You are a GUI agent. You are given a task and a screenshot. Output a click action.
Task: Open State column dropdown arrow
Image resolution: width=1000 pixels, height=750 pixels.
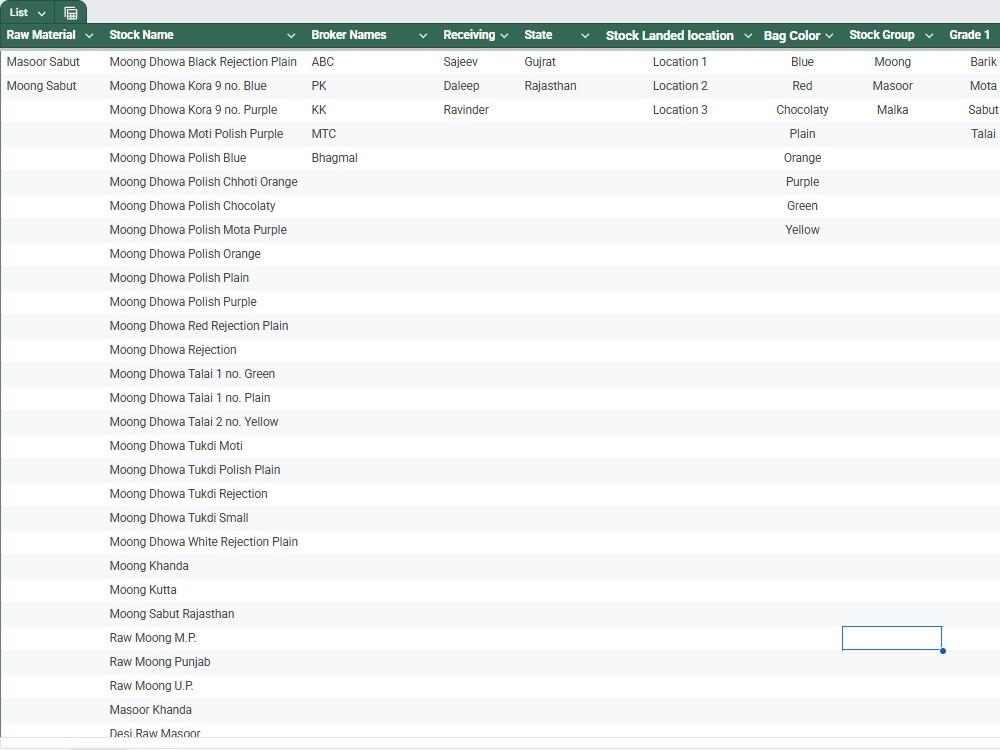[585, 36]
